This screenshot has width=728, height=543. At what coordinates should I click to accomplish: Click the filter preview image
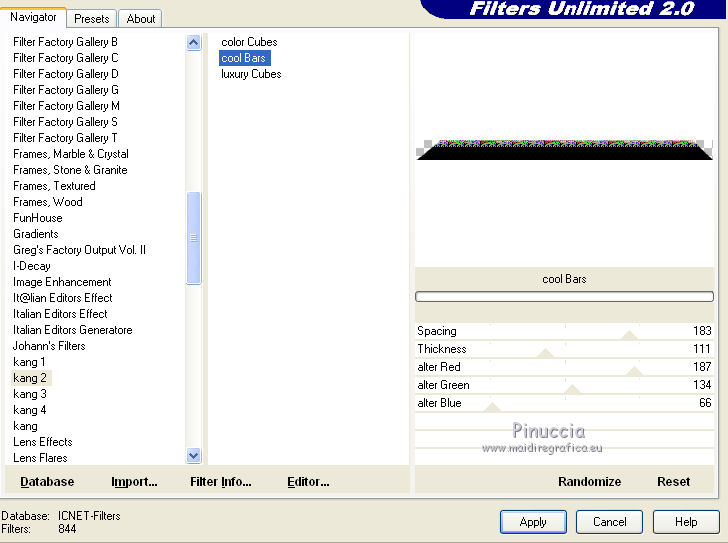[x=564, y=149]
